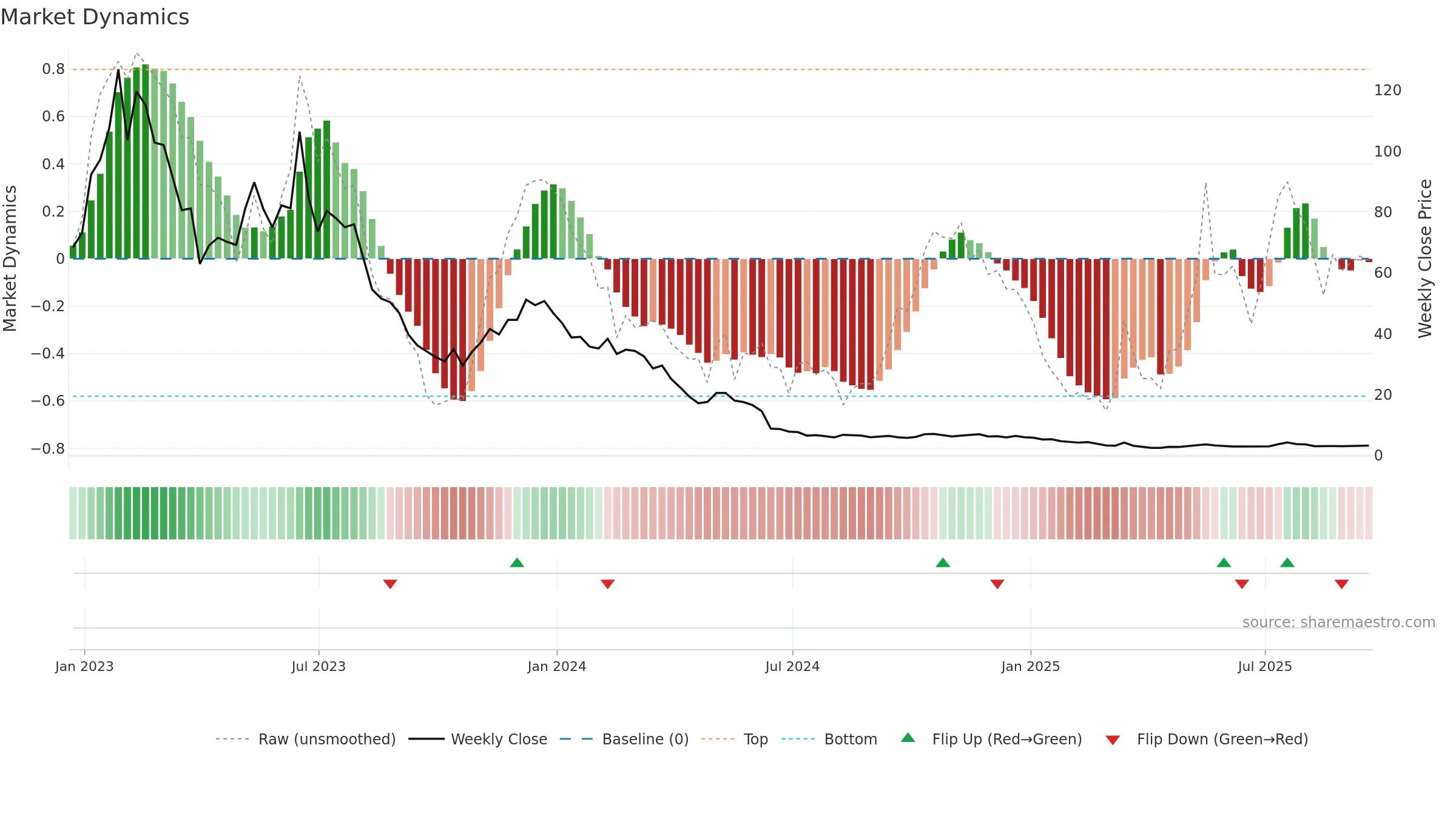
Task: Click the Jan 2023 x-axis label
Action: click(x=84, y=666)
